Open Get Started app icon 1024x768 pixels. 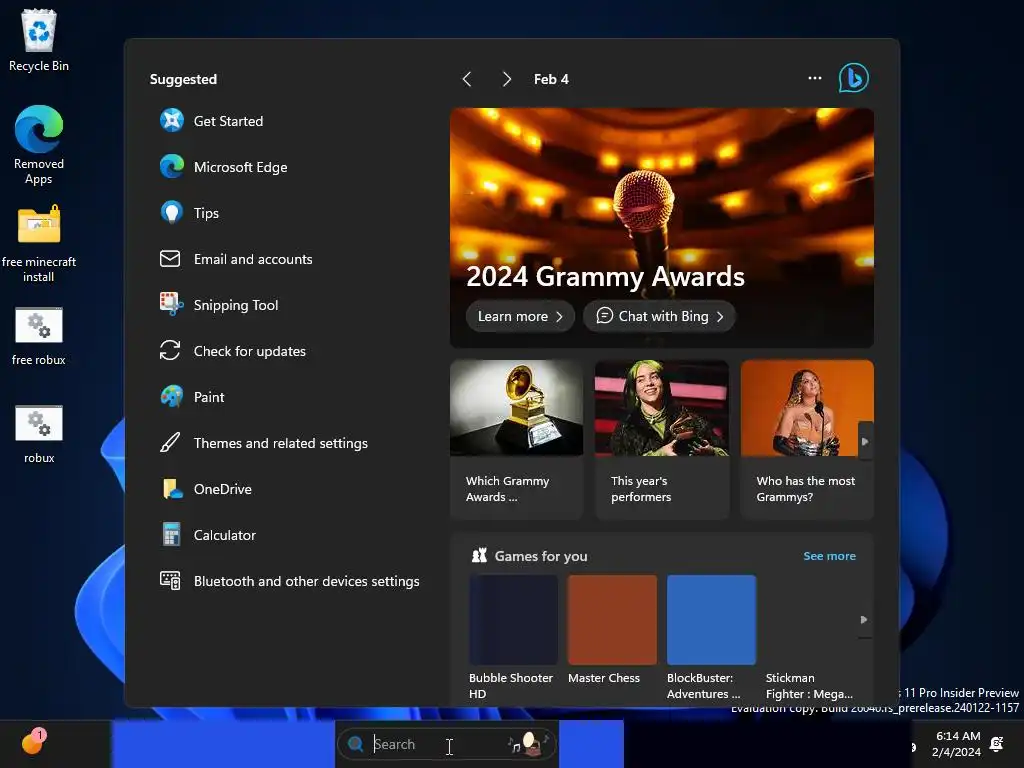pos(172,121)
